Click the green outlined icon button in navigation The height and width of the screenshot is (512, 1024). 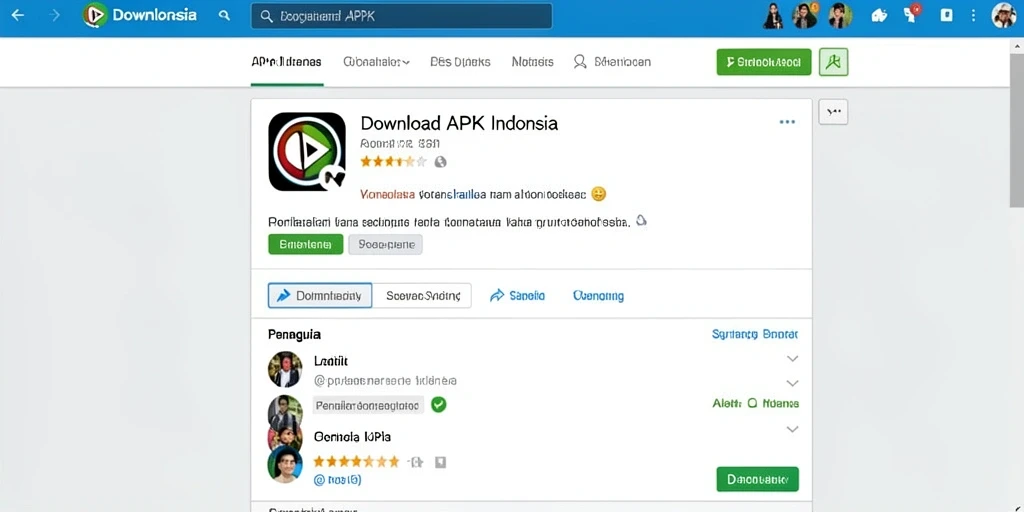[x=833, y=62]
